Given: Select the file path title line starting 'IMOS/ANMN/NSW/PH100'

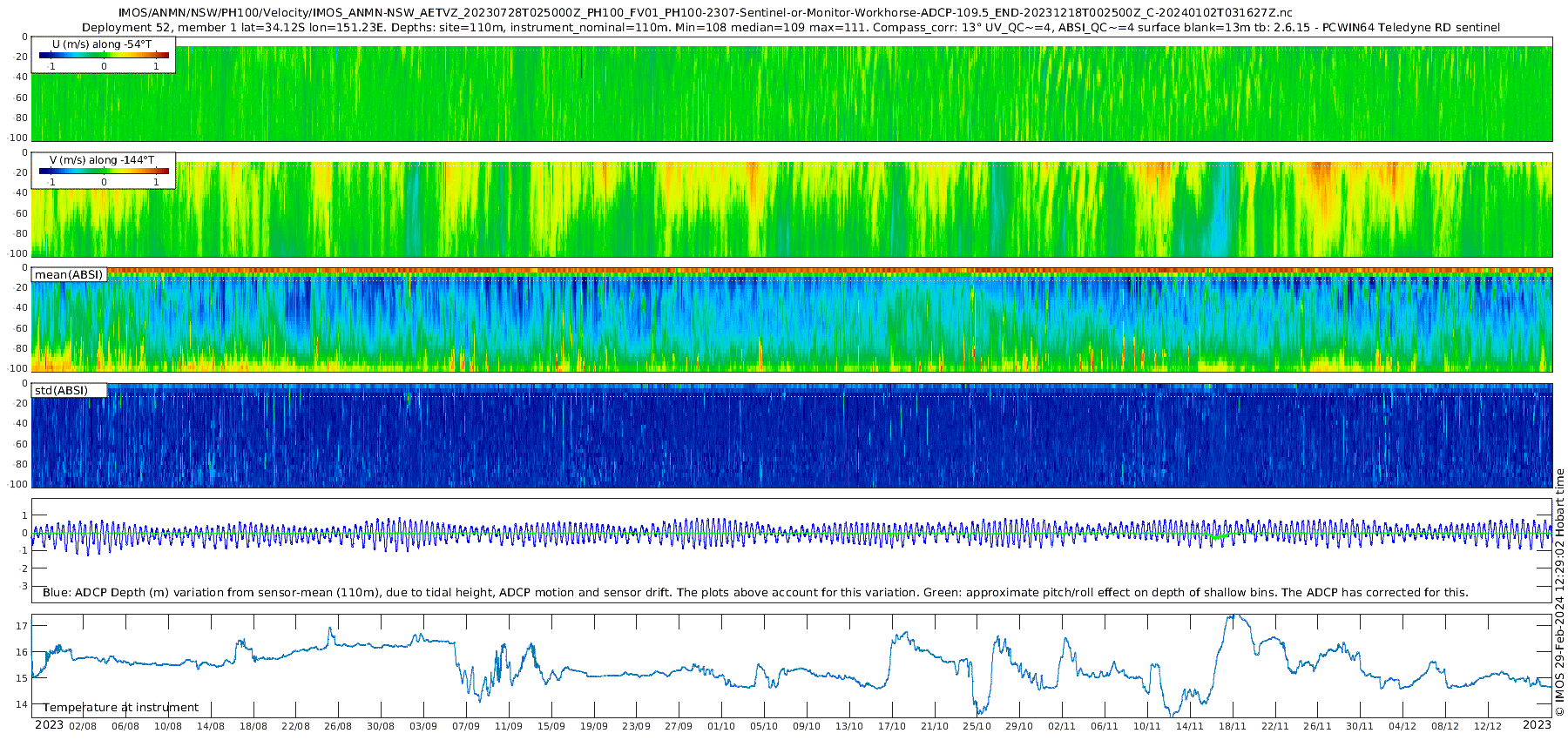Looking at the screenshot, I should coord(705,13).
